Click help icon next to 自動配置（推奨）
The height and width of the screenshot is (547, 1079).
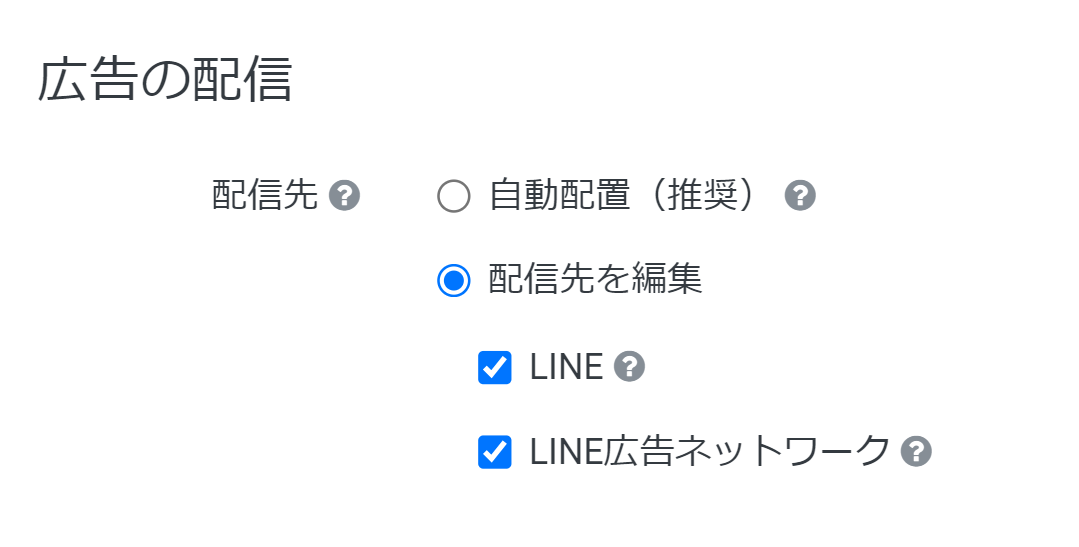[x=800, y=196]
